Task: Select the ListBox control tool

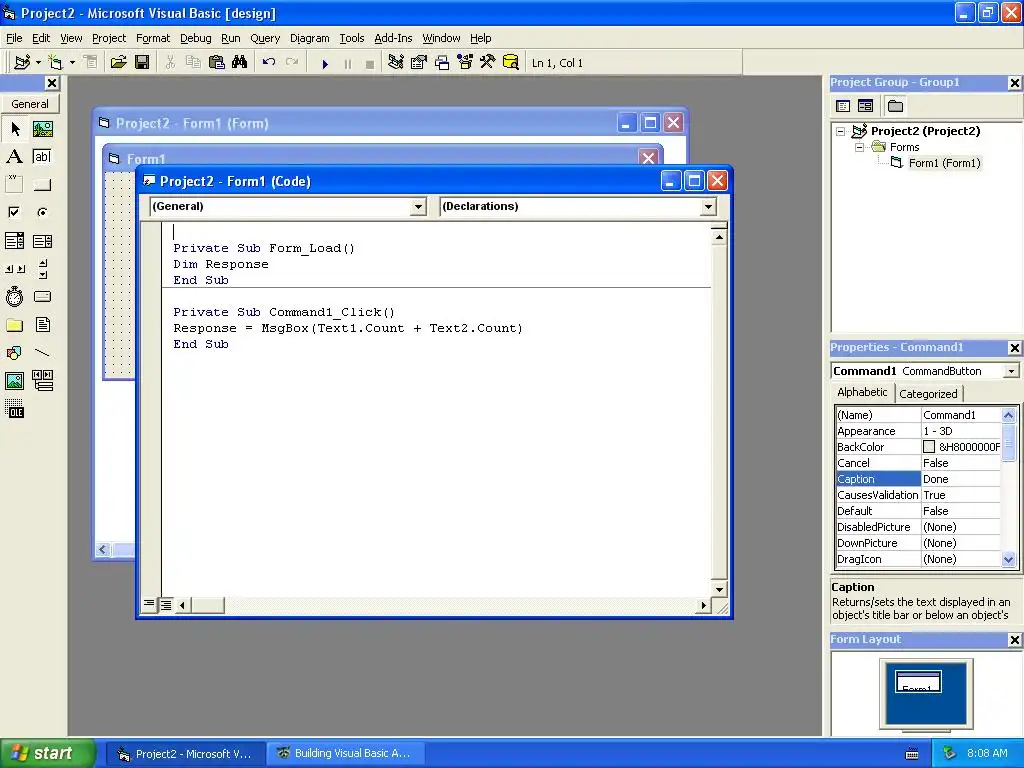Action: pos(42,241)
